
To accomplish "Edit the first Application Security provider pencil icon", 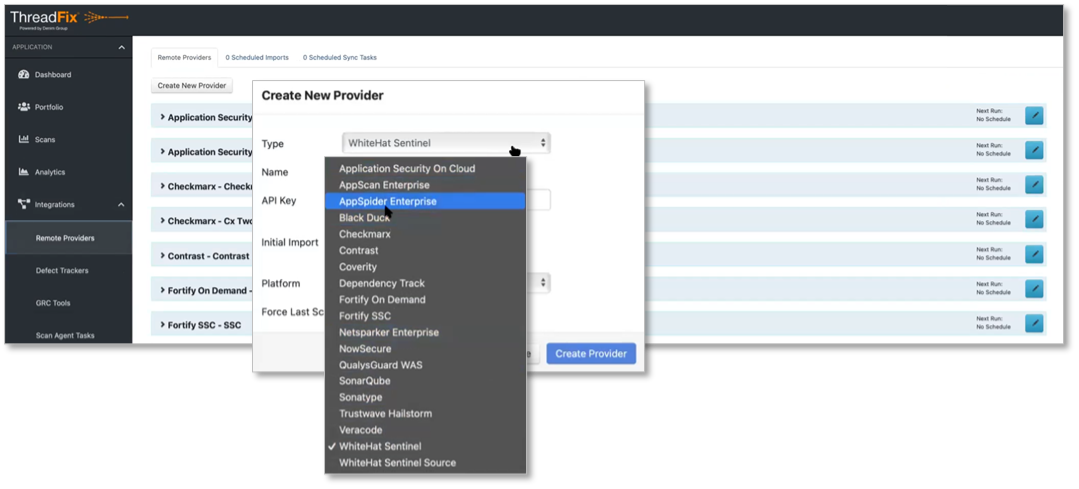I will click(x=1034, y=116).
